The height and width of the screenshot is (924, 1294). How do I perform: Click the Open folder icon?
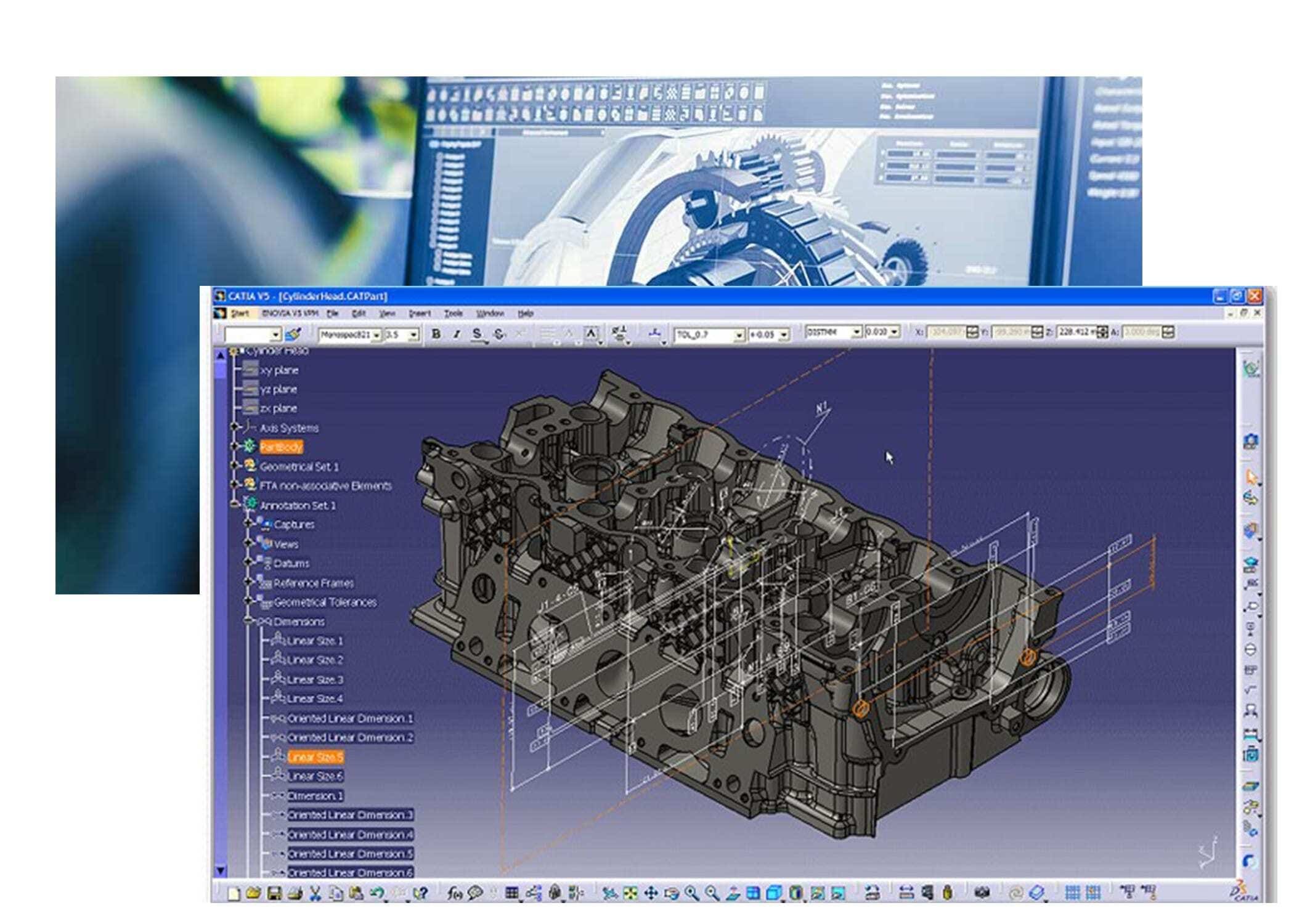[253, 893]
